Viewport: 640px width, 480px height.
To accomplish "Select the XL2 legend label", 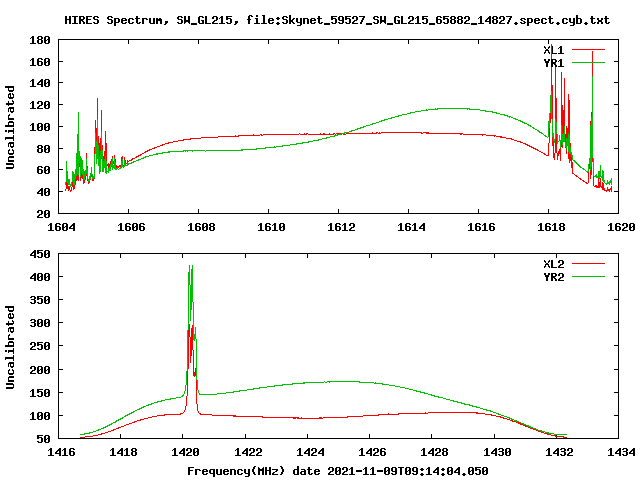I will click(x=553, y=264).
